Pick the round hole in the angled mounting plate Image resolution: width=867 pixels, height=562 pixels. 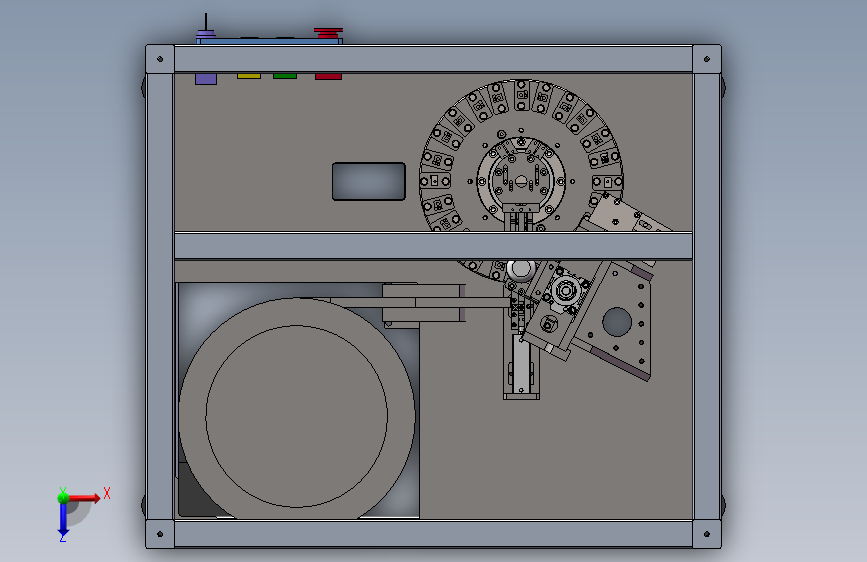click(x=617, y=322)
